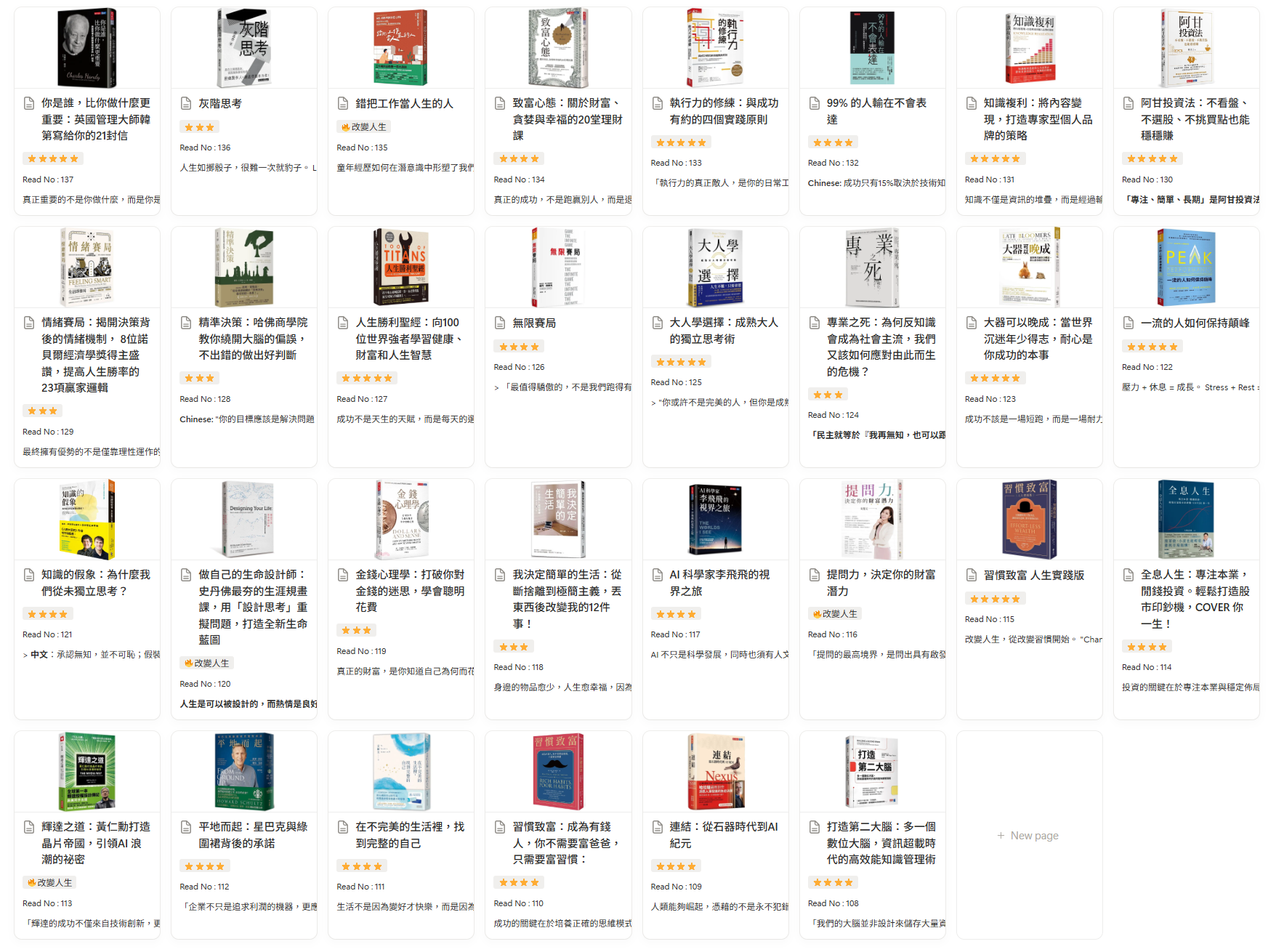Click the page icon next to 錯把工作當人生的人
The image size is (1276, 952).
click(343, 104)
